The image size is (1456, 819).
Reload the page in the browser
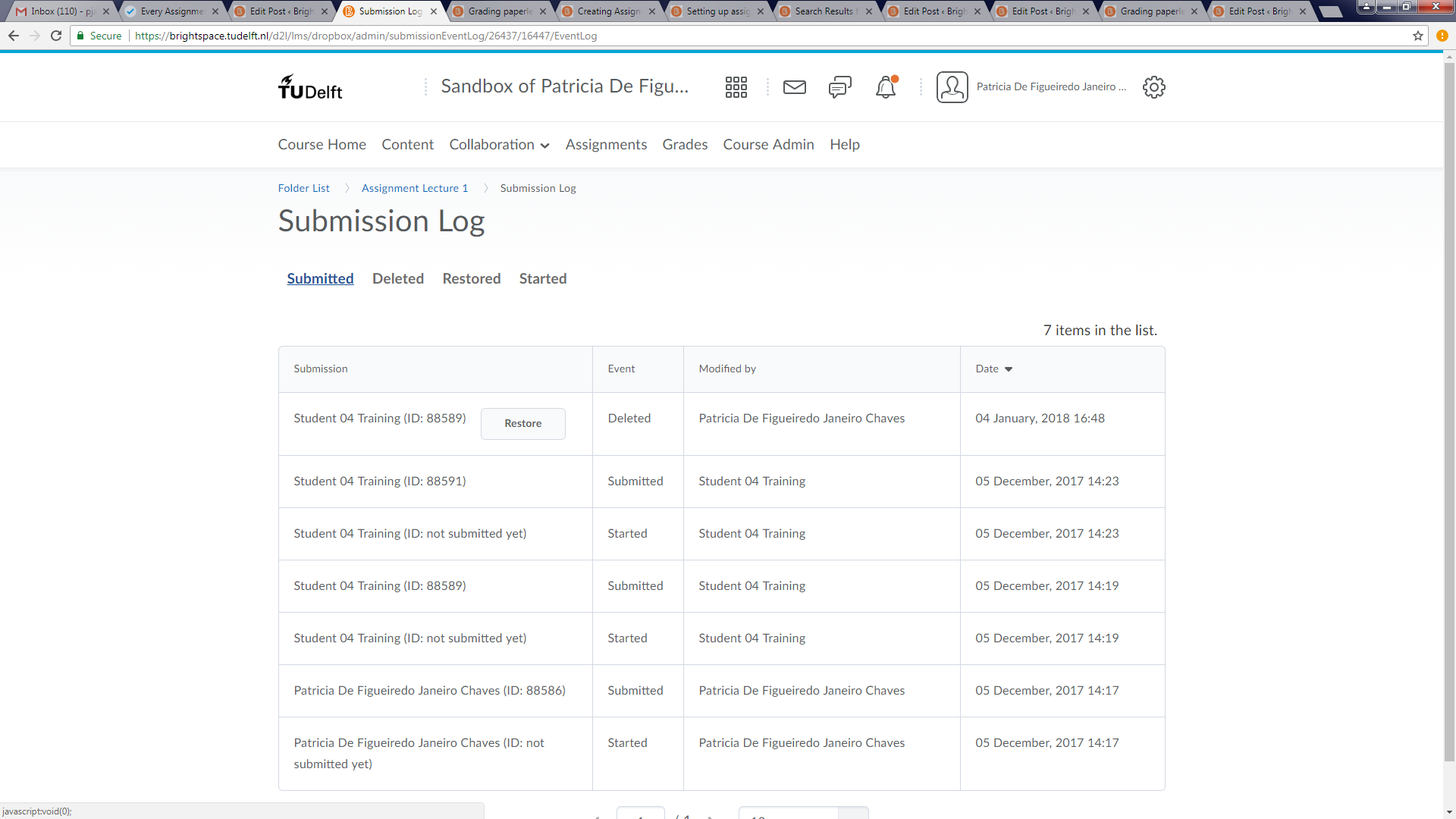[x=56, y=36]
